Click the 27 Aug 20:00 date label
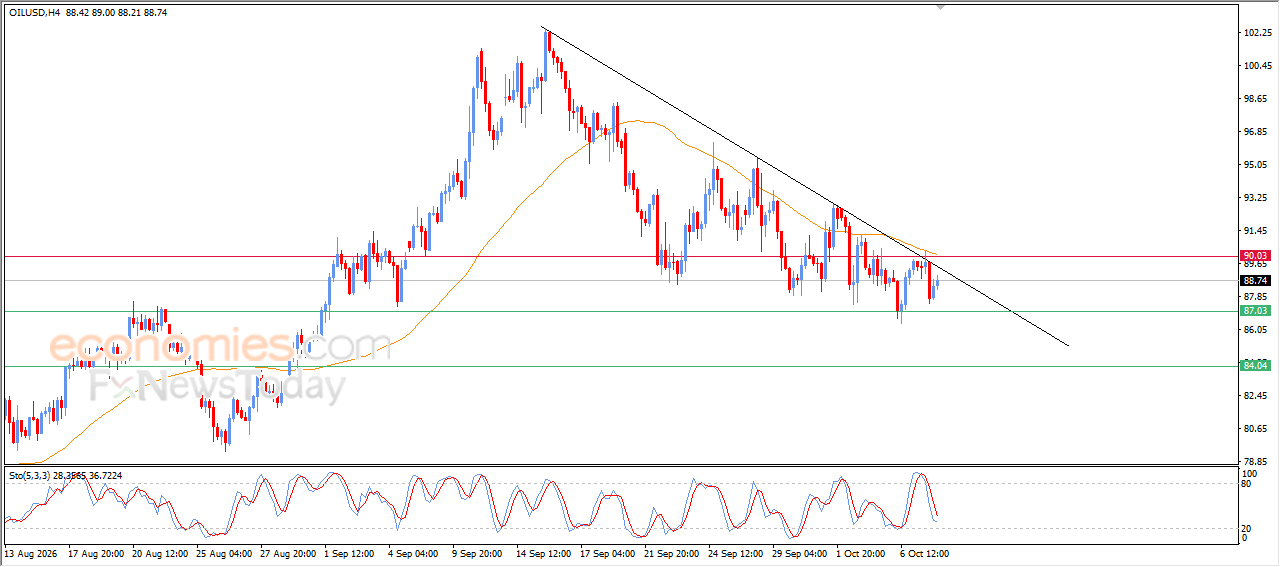The width and height of the screenshot is (1280, 567). pyautogui.click(x=288, y=553)
